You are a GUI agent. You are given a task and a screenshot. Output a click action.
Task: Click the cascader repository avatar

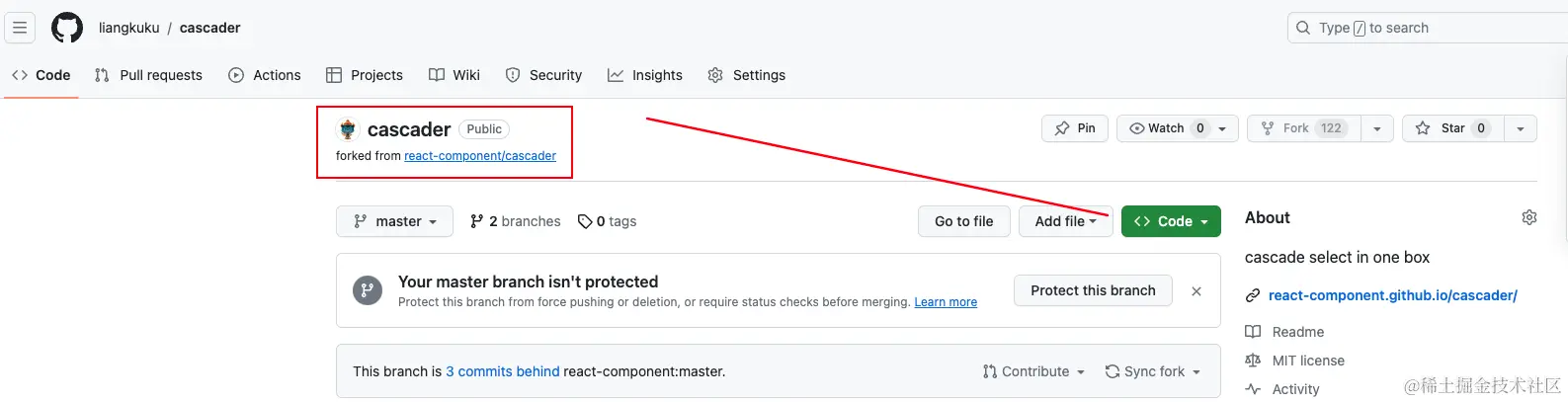tap(348, 129)
